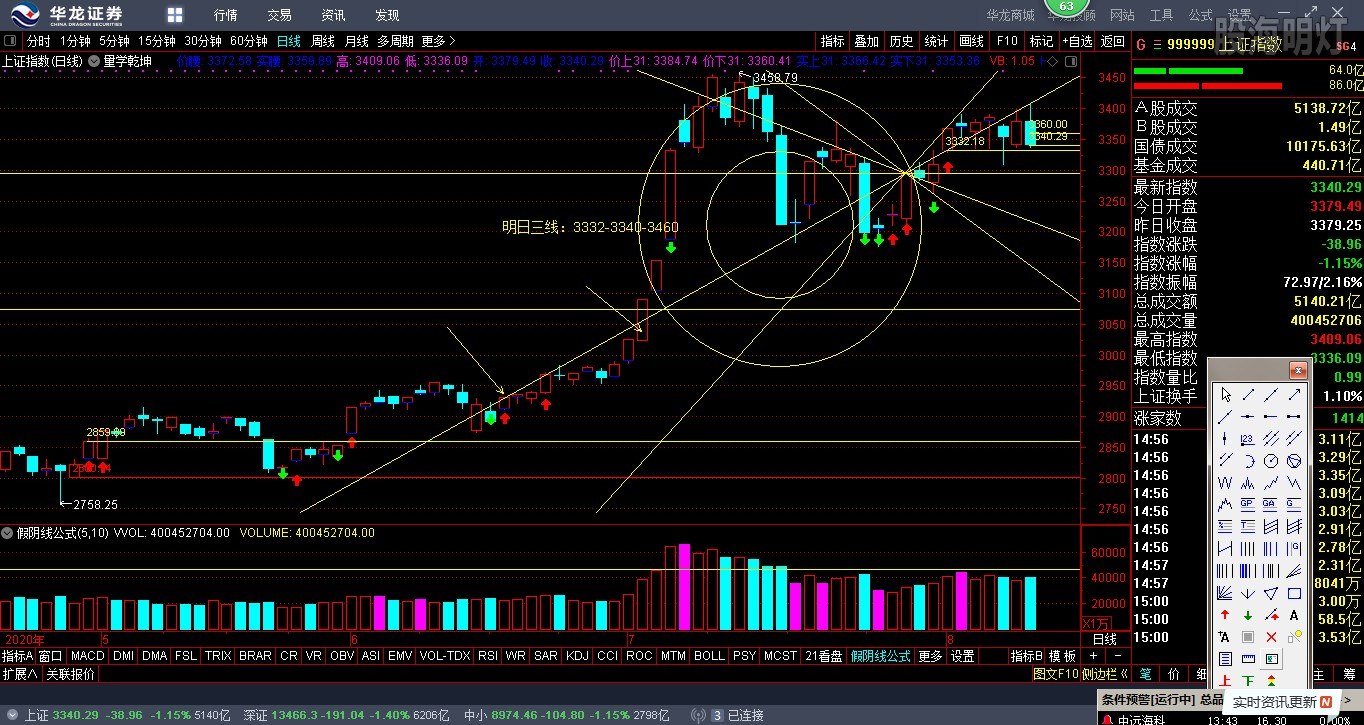Switch to 1分钟 period
Screen dimensions: 1364x725
pos(75,41)
